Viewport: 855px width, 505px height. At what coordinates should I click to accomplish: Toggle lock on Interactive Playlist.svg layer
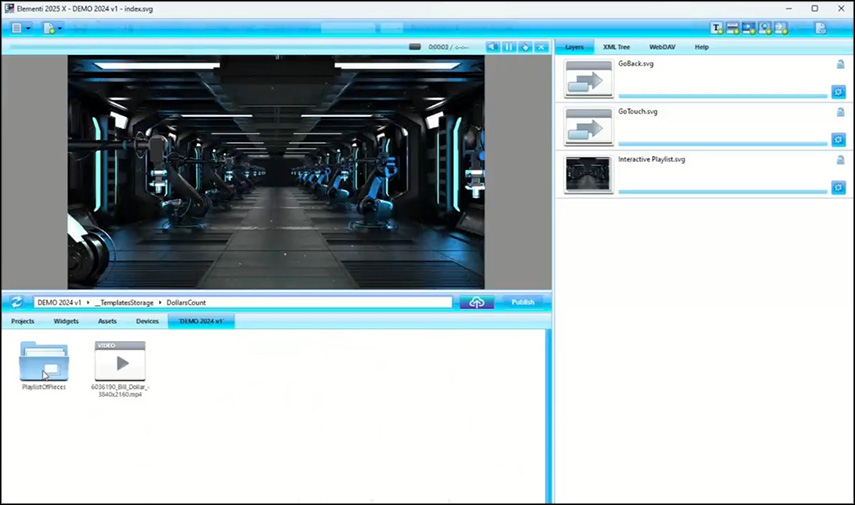tap(840, 160)
